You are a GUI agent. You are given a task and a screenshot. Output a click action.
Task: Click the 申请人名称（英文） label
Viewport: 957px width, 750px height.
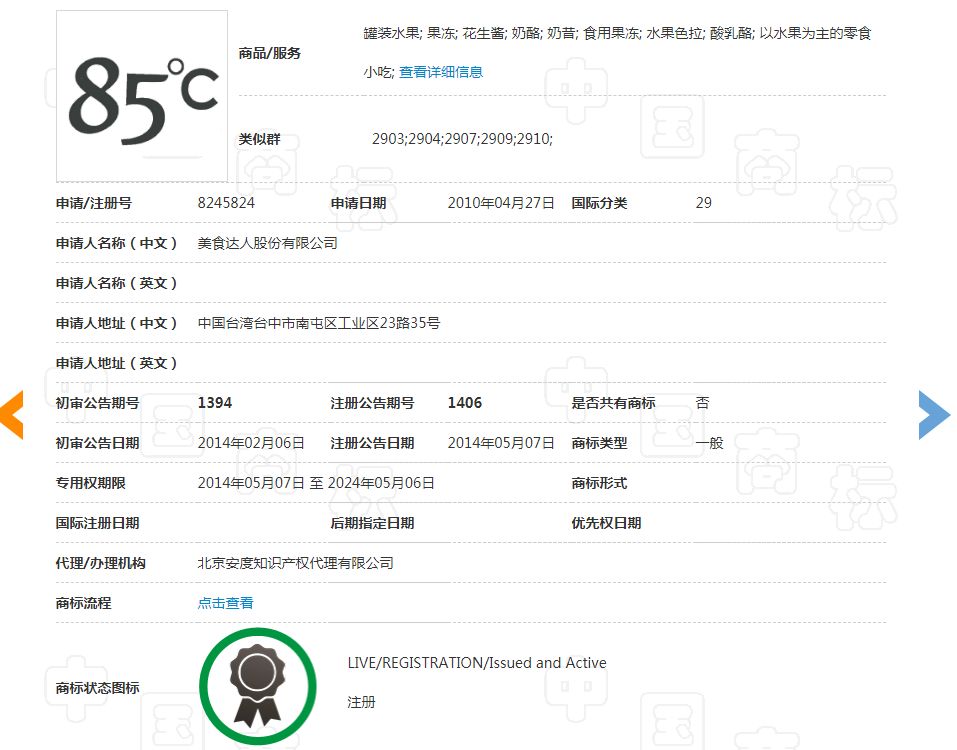click(x=117, y=283)
